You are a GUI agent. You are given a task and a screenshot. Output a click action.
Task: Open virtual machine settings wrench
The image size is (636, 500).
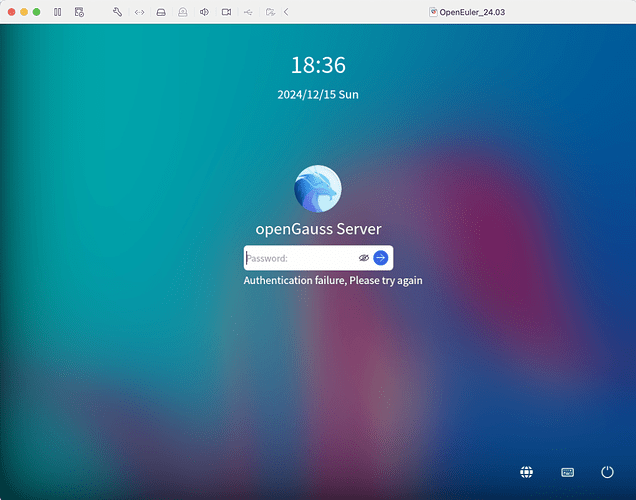point(118,12)
